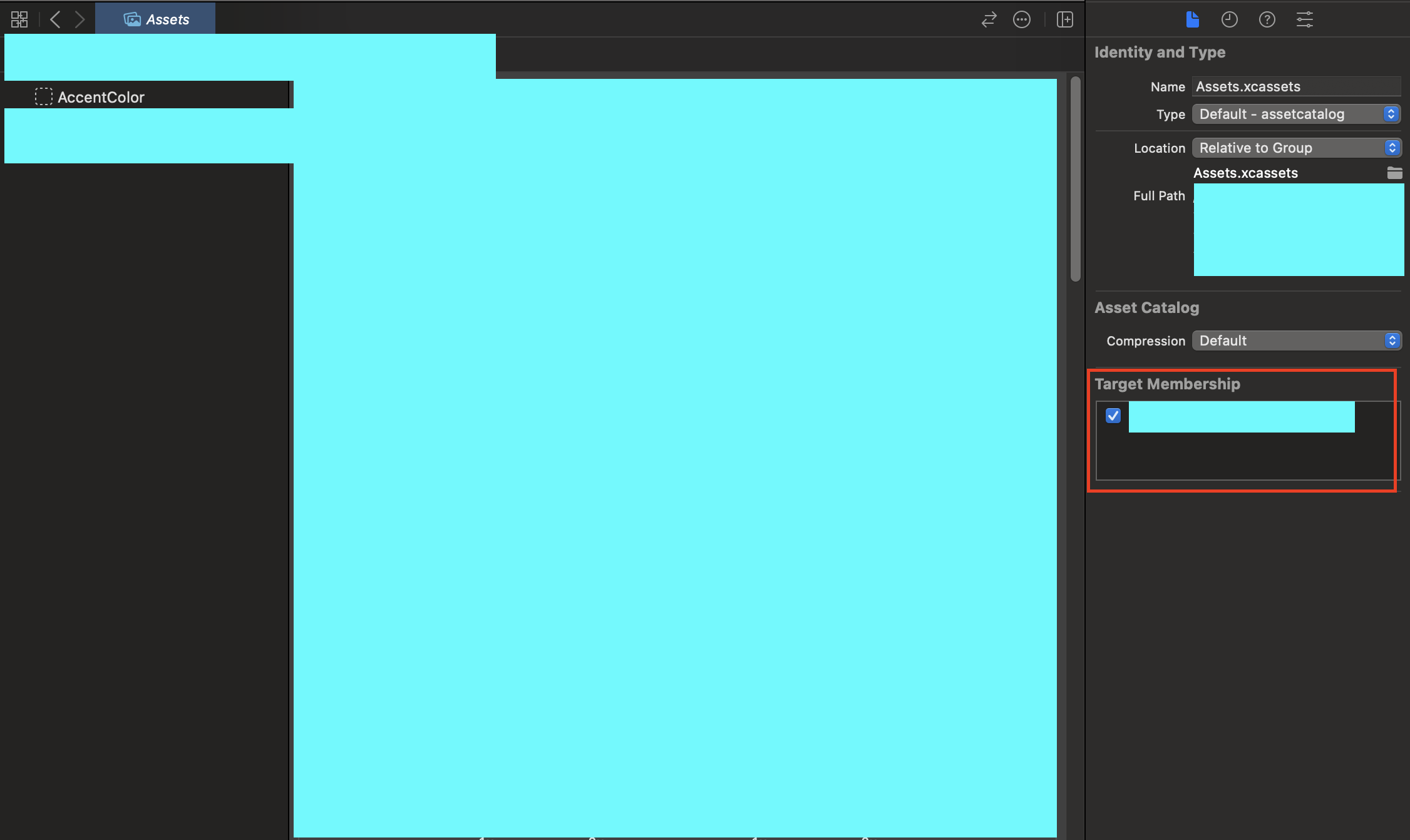
Task: Open the Compression Default dropdown
Action: [1296, 341]
